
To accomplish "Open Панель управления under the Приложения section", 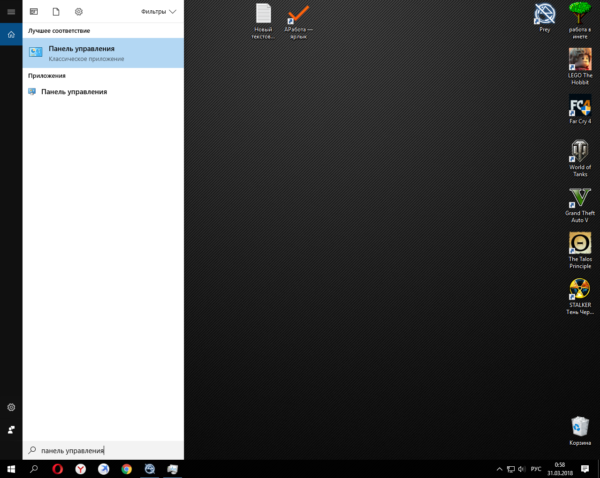I will click(103, 91).
